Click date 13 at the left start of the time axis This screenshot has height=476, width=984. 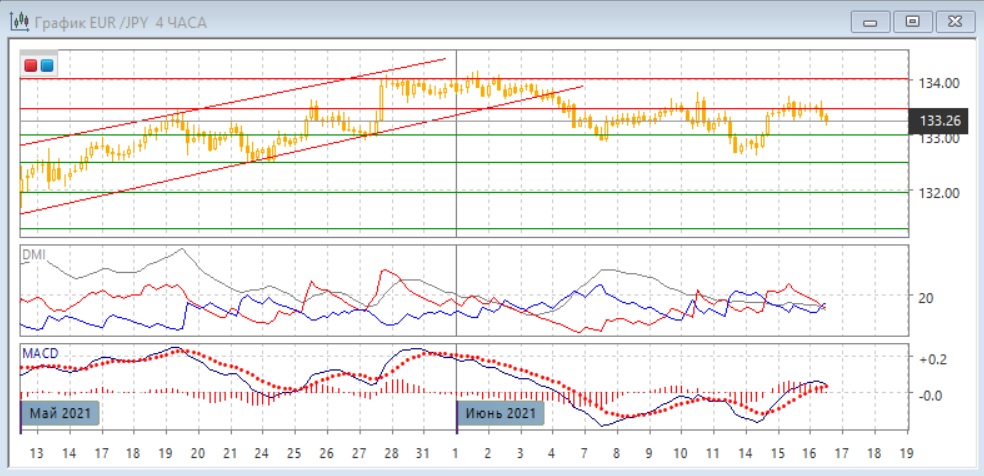[37, 453]
